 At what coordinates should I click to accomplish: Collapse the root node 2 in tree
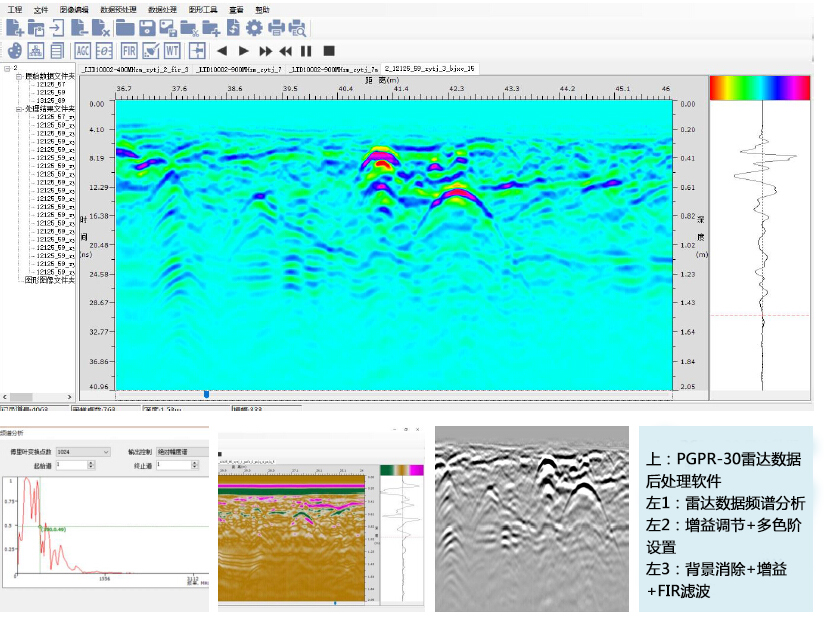6,70
